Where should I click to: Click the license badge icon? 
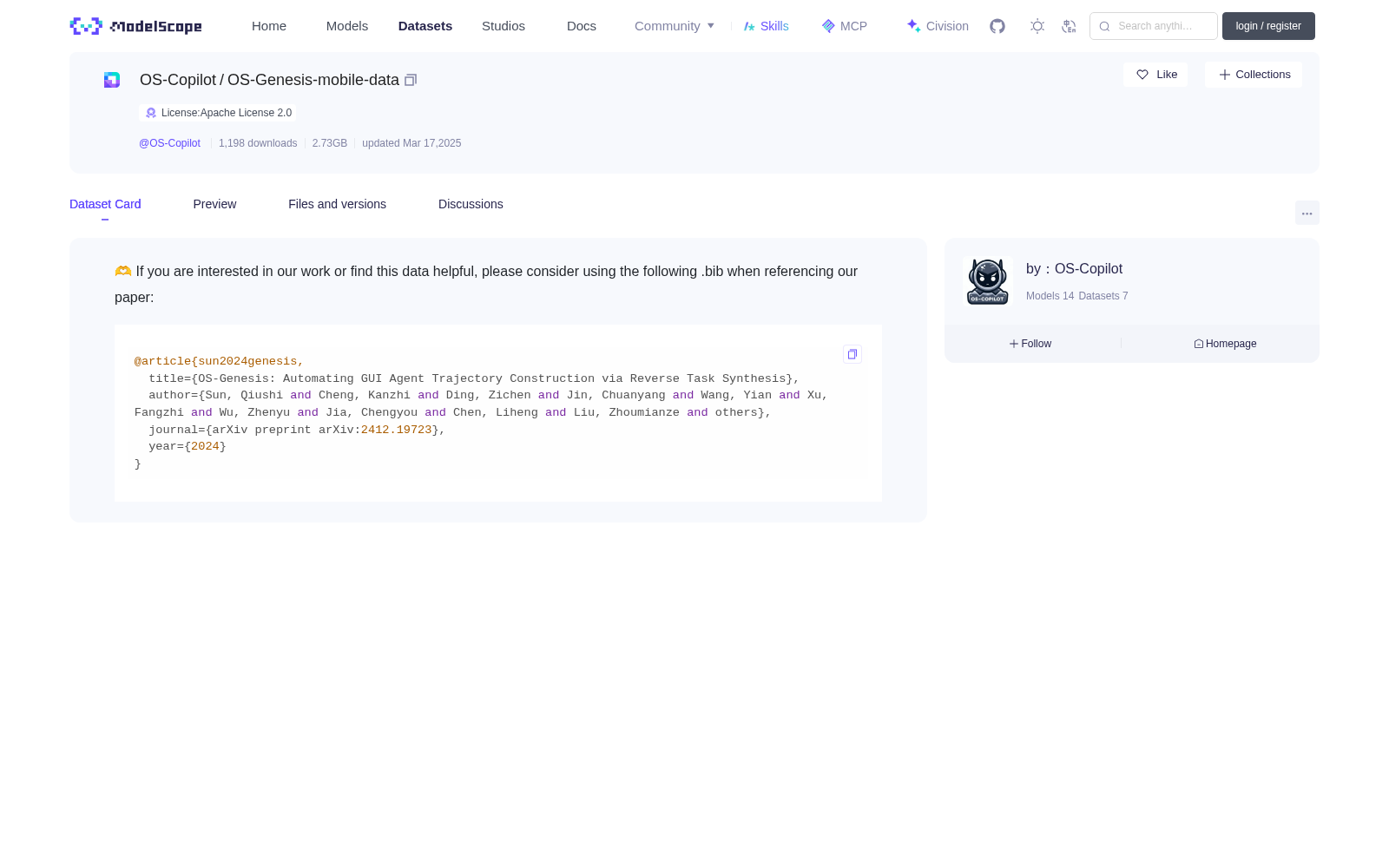pos(151,113)
